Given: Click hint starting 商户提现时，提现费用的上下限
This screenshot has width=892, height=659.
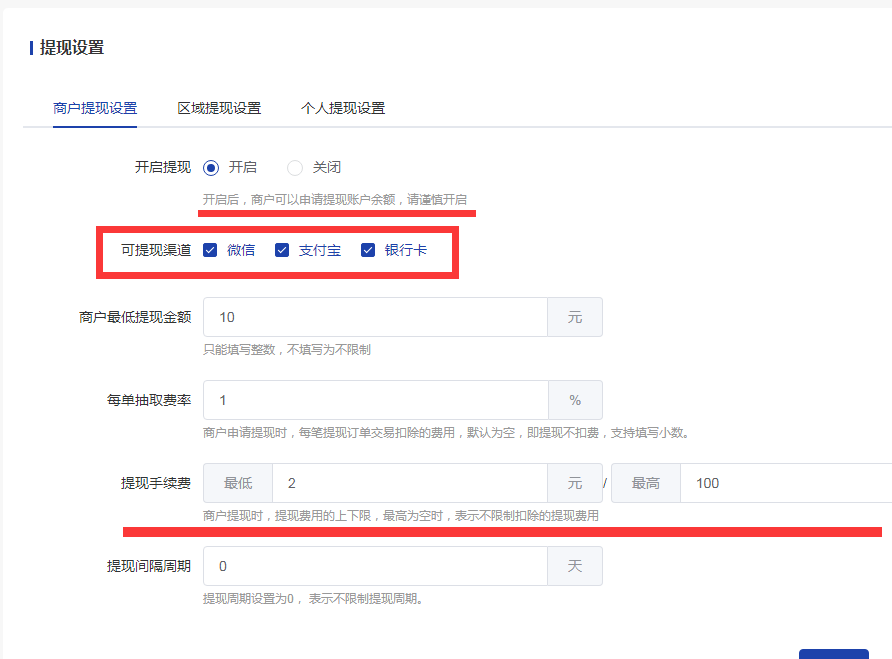Looking at the screenshot, I should pyautogui.click(x=401, y=516).
